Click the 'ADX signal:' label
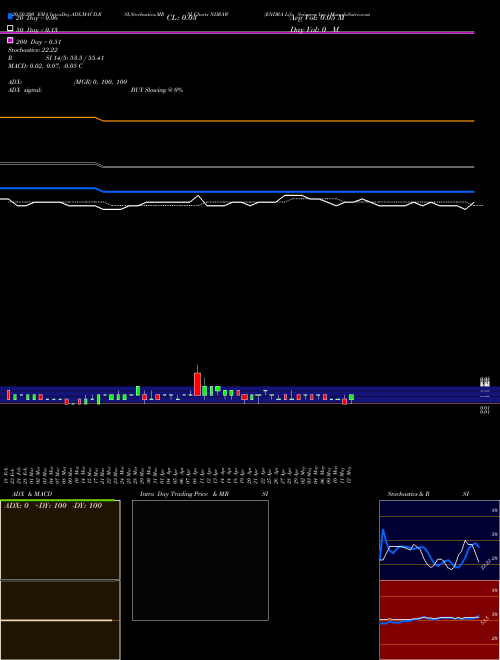The image size is (500, 660). [x=25, y=90]
